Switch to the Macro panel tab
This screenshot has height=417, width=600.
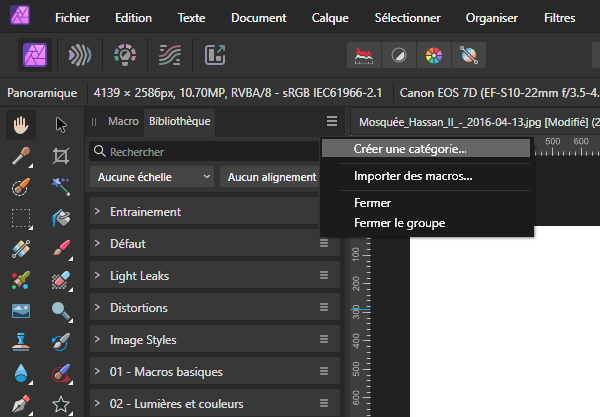(x=123, y=121)
